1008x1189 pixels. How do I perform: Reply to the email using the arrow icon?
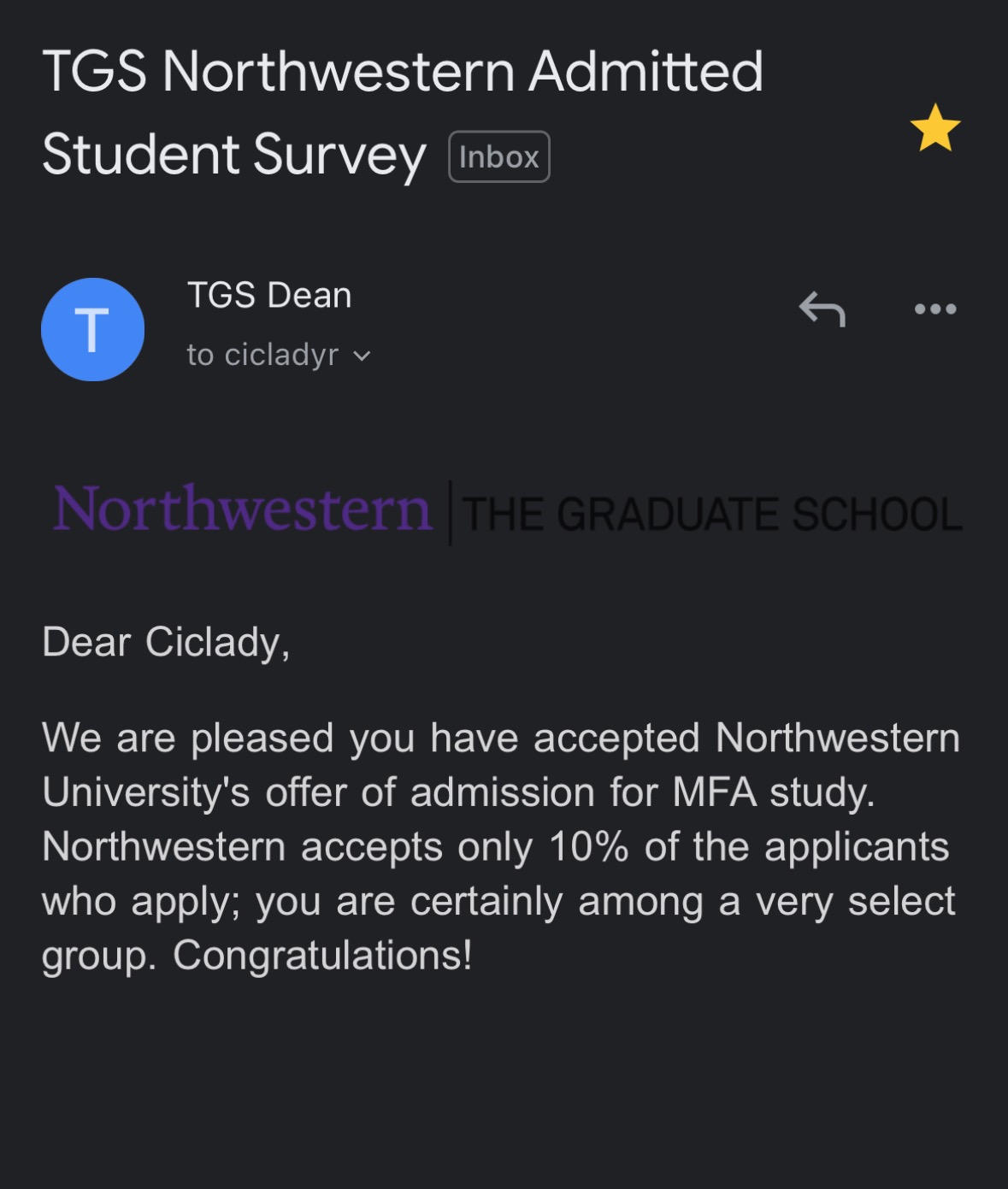[822, 309]
